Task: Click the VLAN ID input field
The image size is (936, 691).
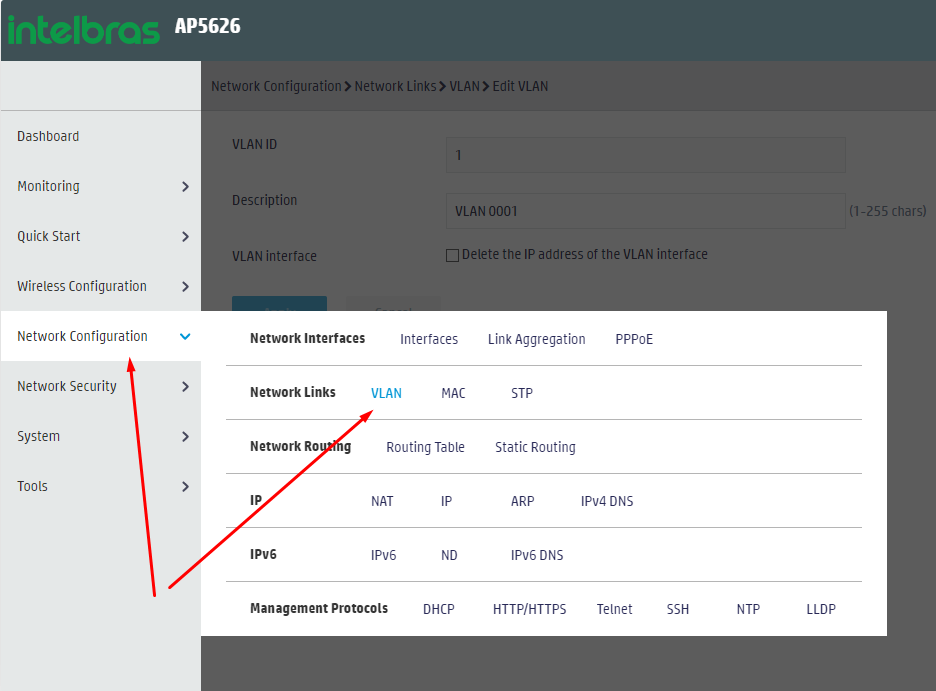Action: click(x=645, y=155)
